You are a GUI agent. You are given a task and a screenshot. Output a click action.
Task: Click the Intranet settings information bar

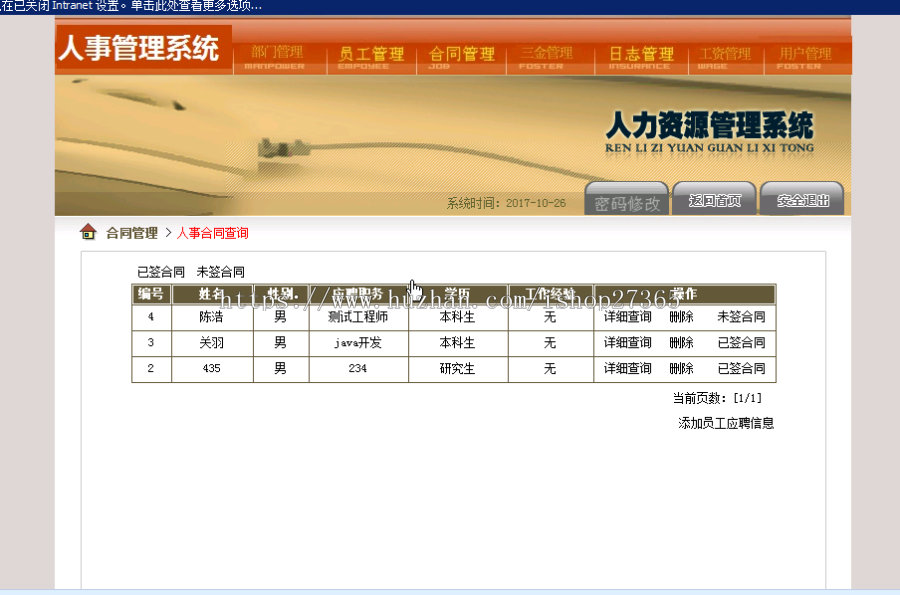[x=450, y=6]
